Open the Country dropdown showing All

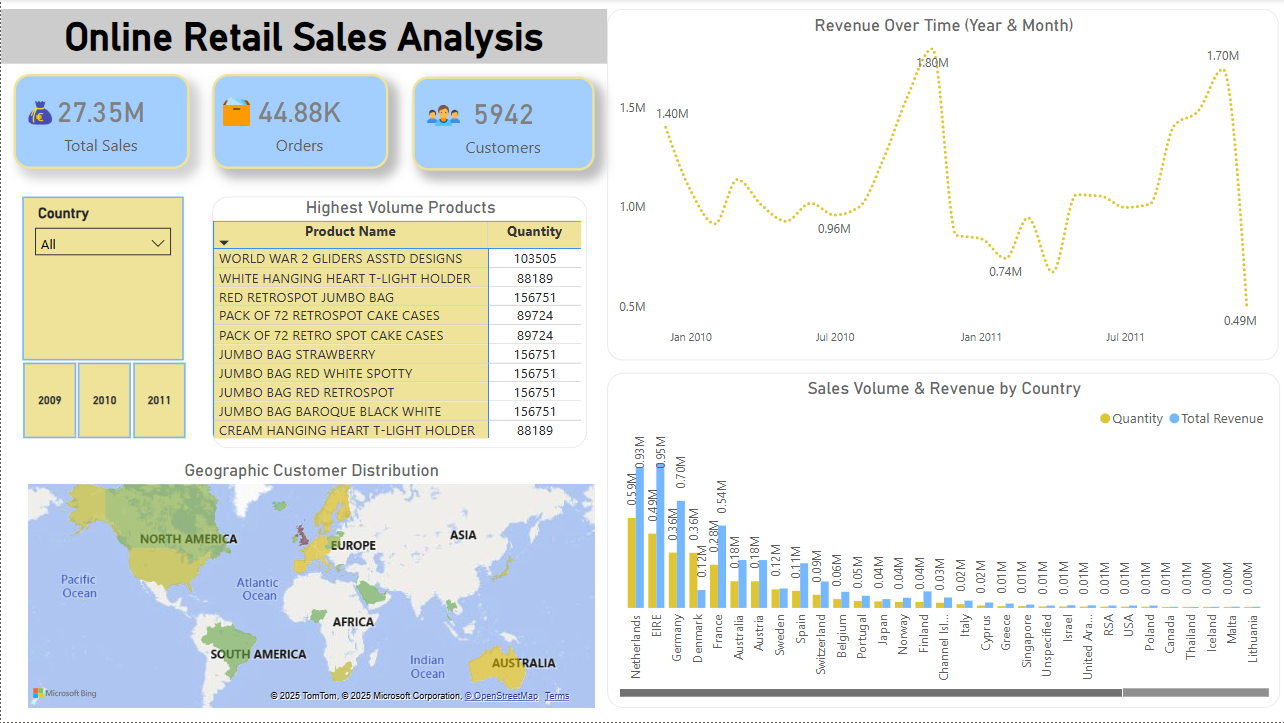click(x=157, y=241)
